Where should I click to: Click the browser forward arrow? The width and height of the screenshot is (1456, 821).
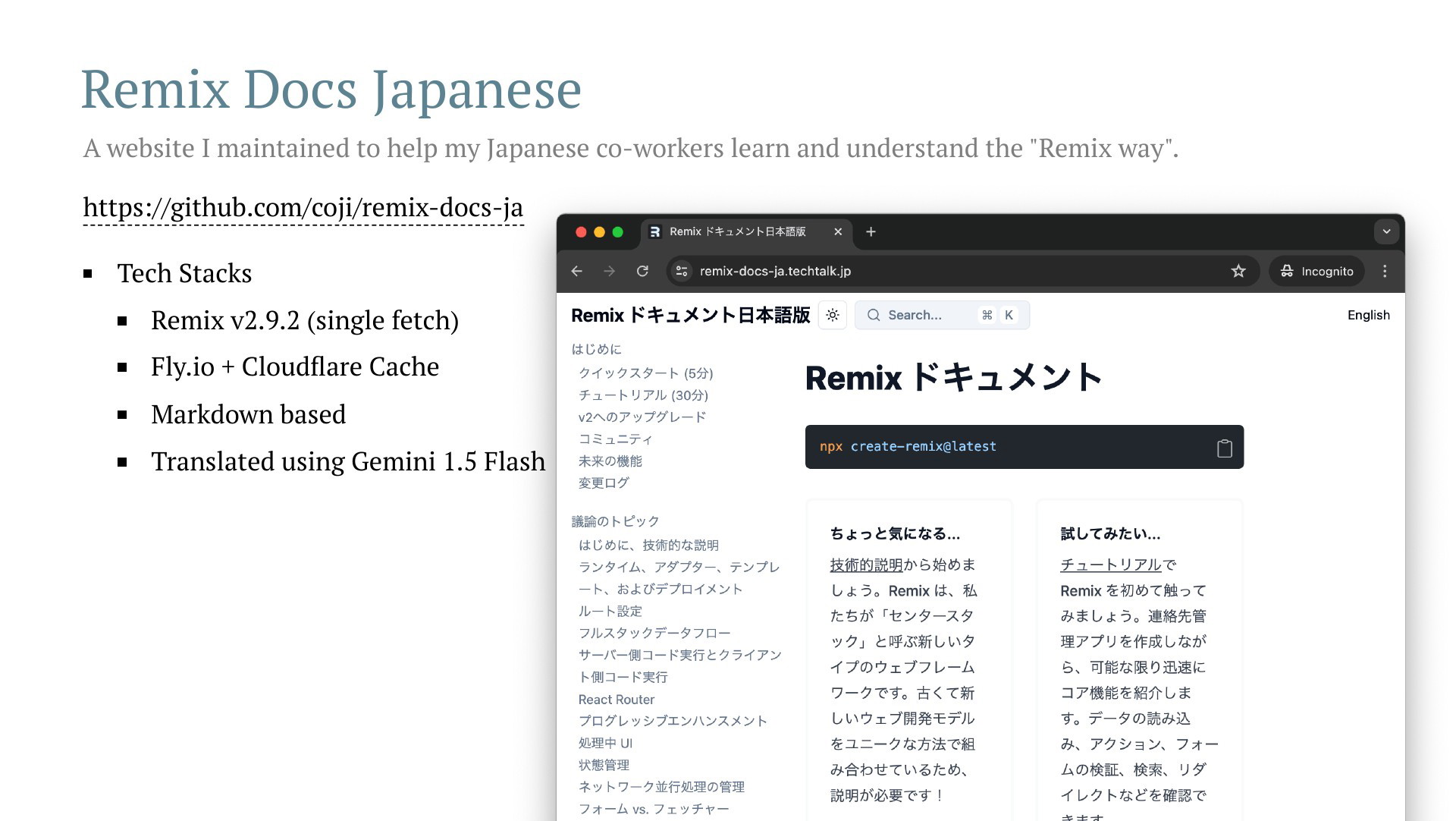click(x=609, y=271)
